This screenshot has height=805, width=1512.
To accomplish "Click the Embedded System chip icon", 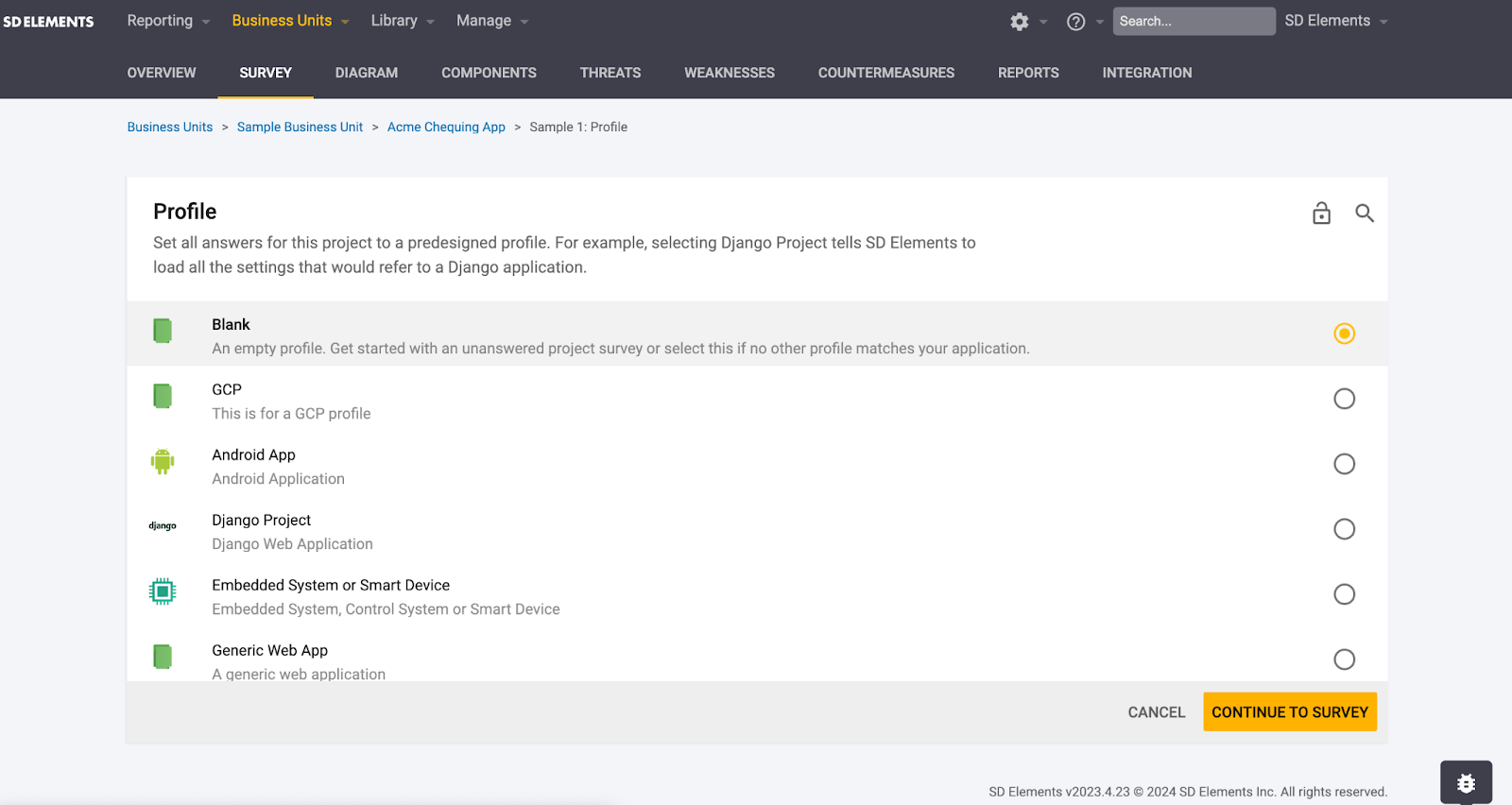I will [163, 591].
